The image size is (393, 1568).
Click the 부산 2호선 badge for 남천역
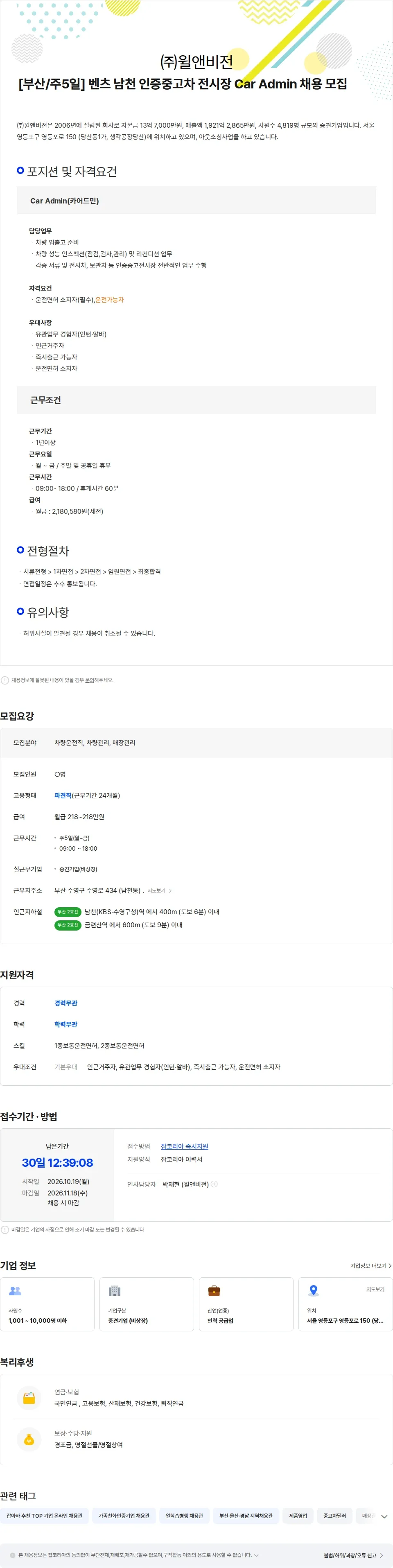(x=68, y=912)
